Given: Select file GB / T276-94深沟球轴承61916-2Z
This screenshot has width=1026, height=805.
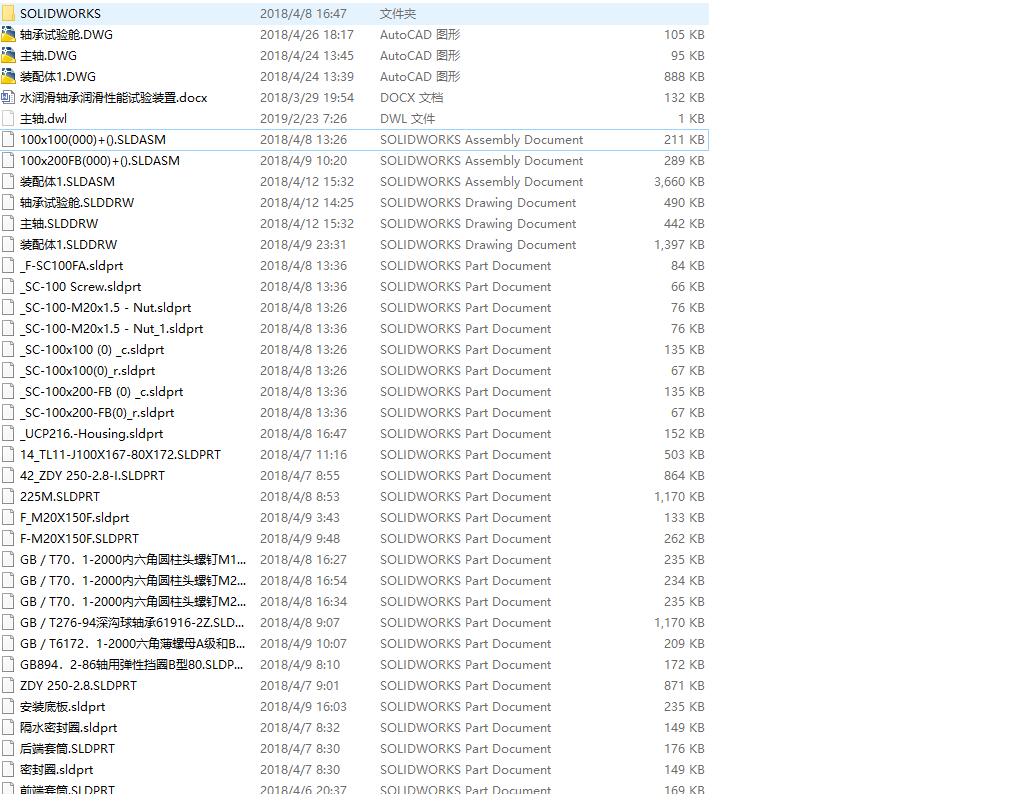Looking at the screenshot, I should (133, 622).
